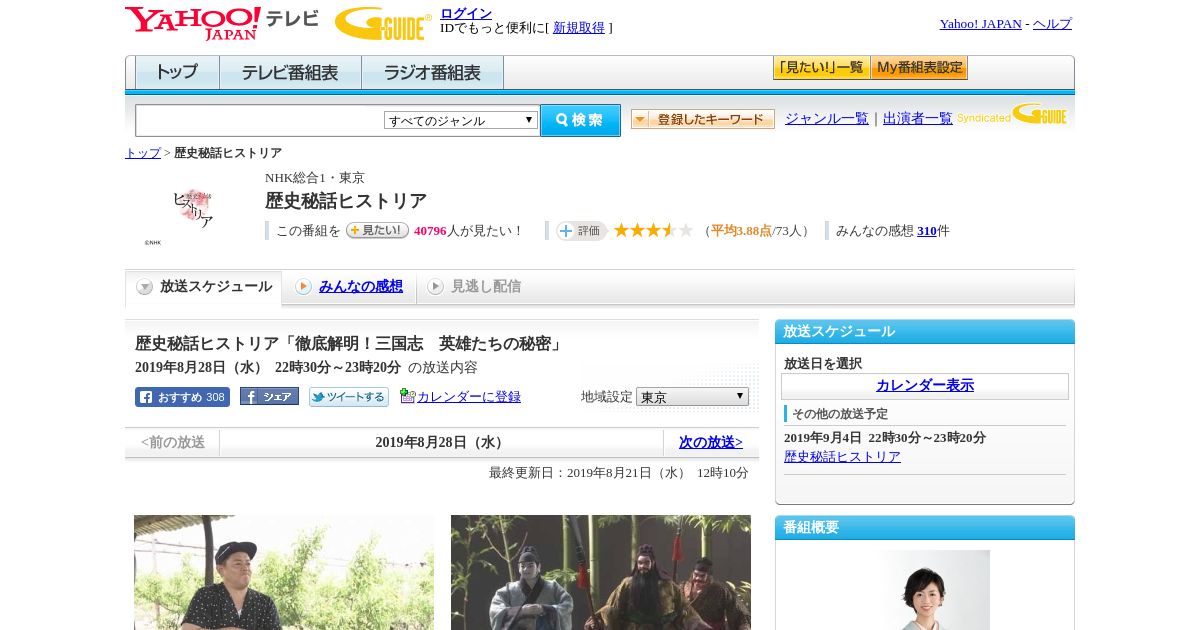
Task: Click the カレンダーに登録 link
Action: point(469,397)
